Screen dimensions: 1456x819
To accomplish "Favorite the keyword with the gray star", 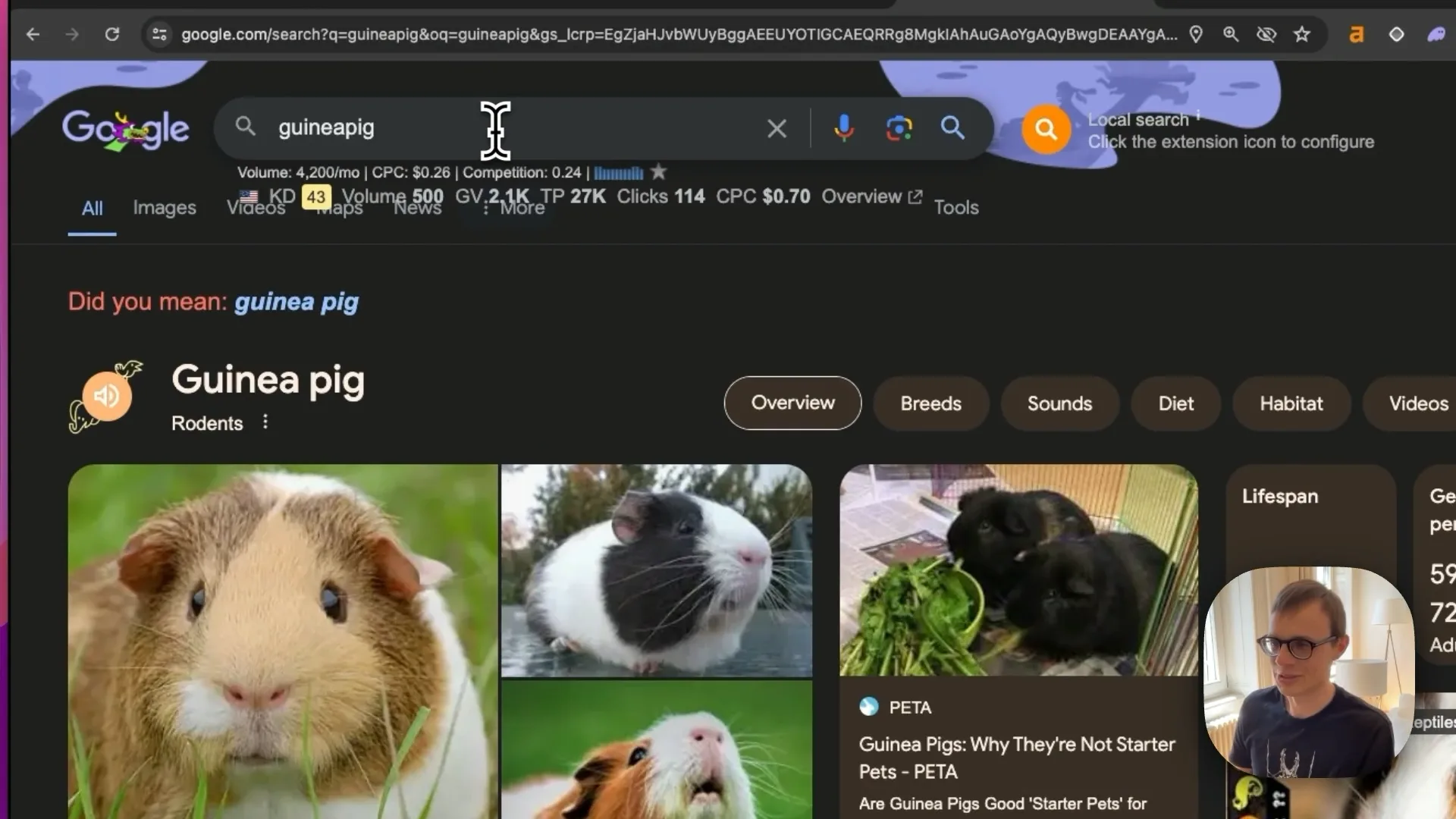I will pos(659,172).
